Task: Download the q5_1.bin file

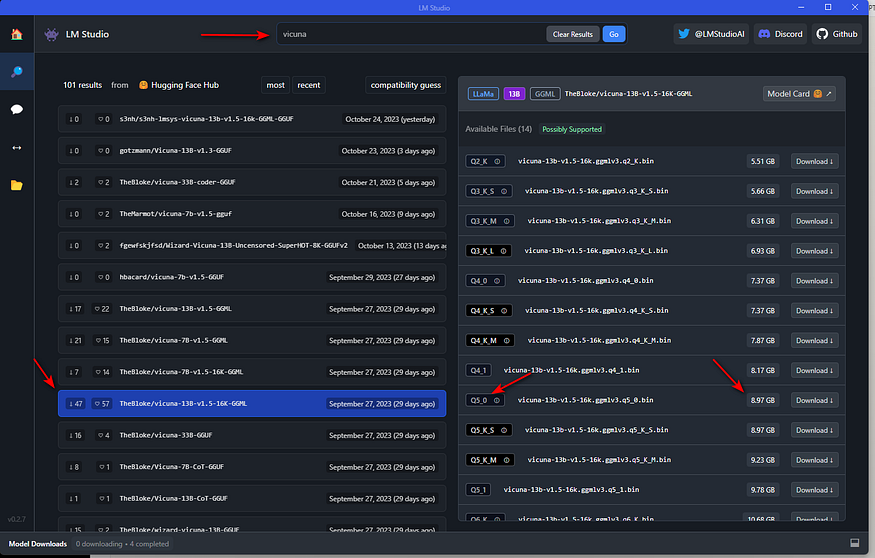Action: point(814,490)
